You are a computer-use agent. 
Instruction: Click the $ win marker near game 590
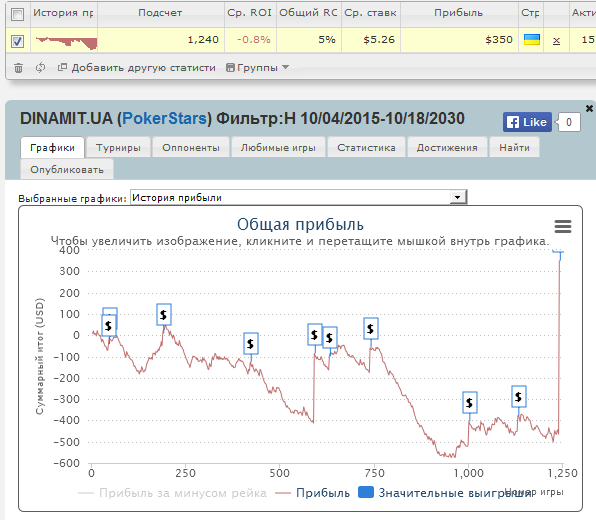pos(315,335)
